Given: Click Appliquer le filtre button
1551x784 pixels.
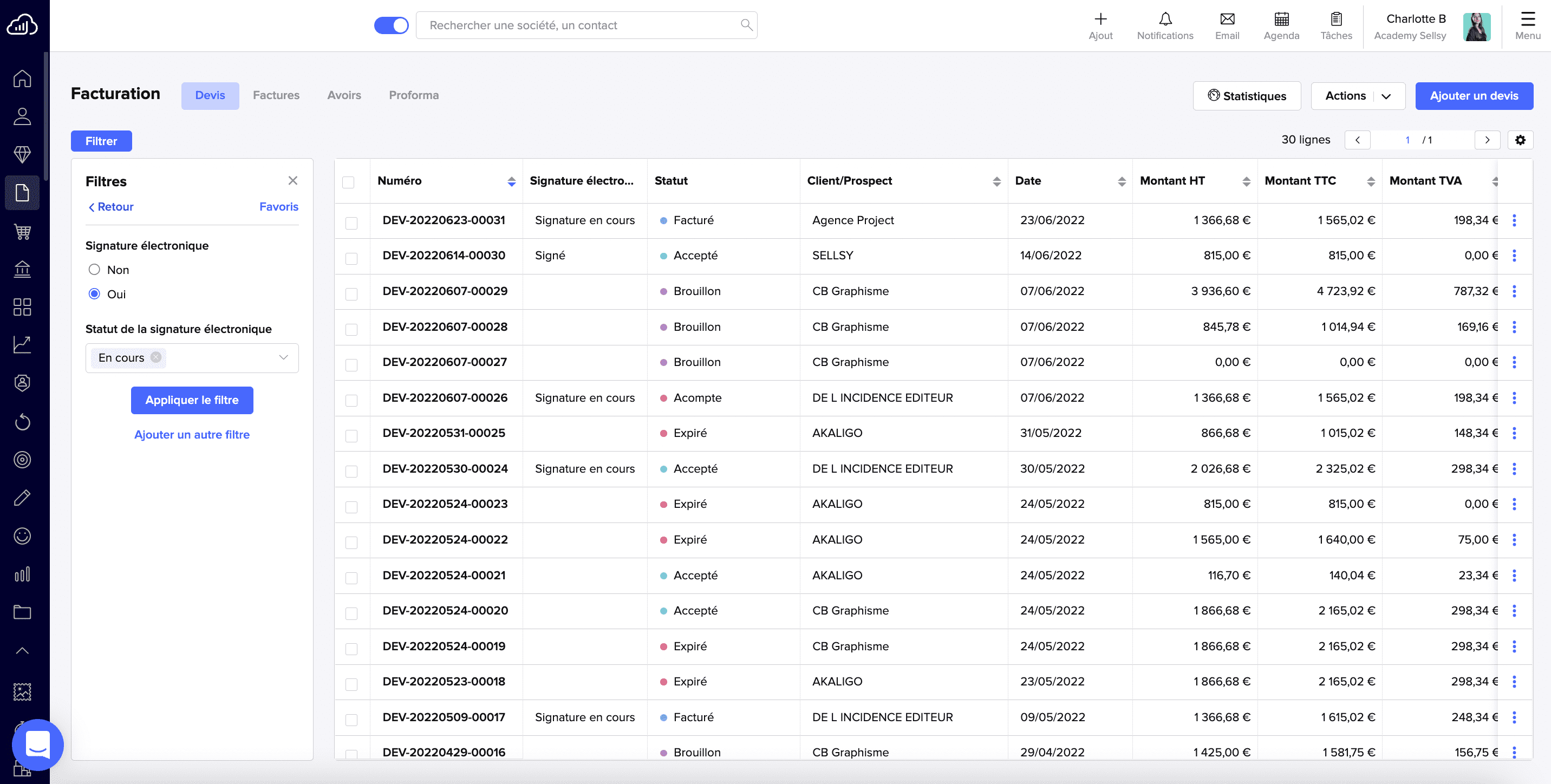Looking at the screenshot, I should [x=192, y=400].
